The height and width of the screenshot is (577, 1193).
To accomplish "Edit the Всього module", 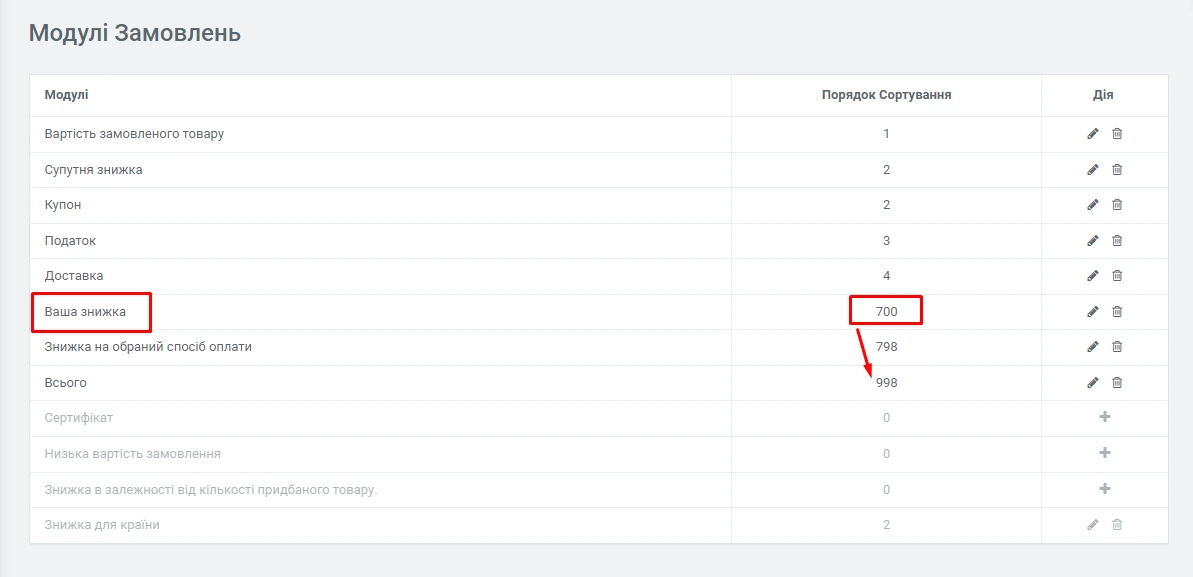I will [x=1093, y=383].
